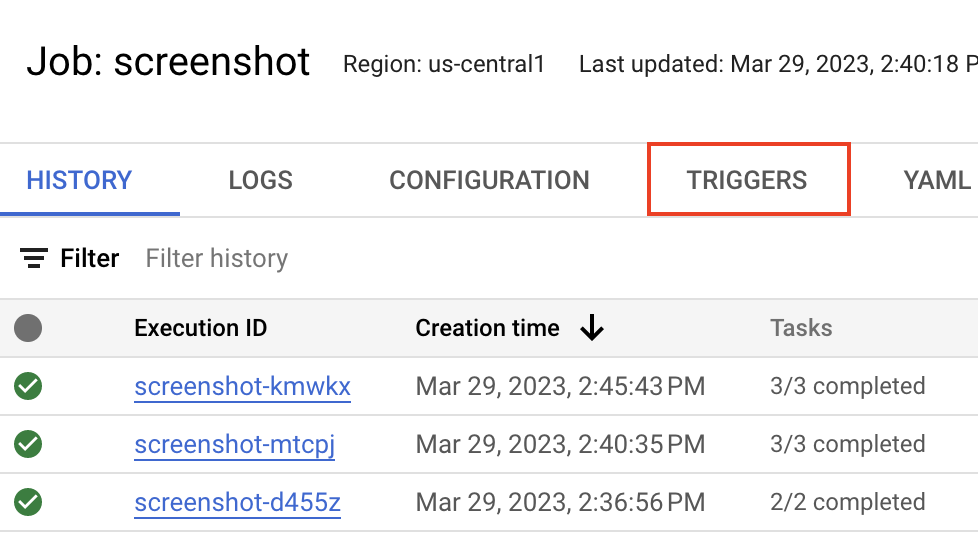
Task: Click the sort descending arrow on Creation time
Action: (x=592, y=328)
